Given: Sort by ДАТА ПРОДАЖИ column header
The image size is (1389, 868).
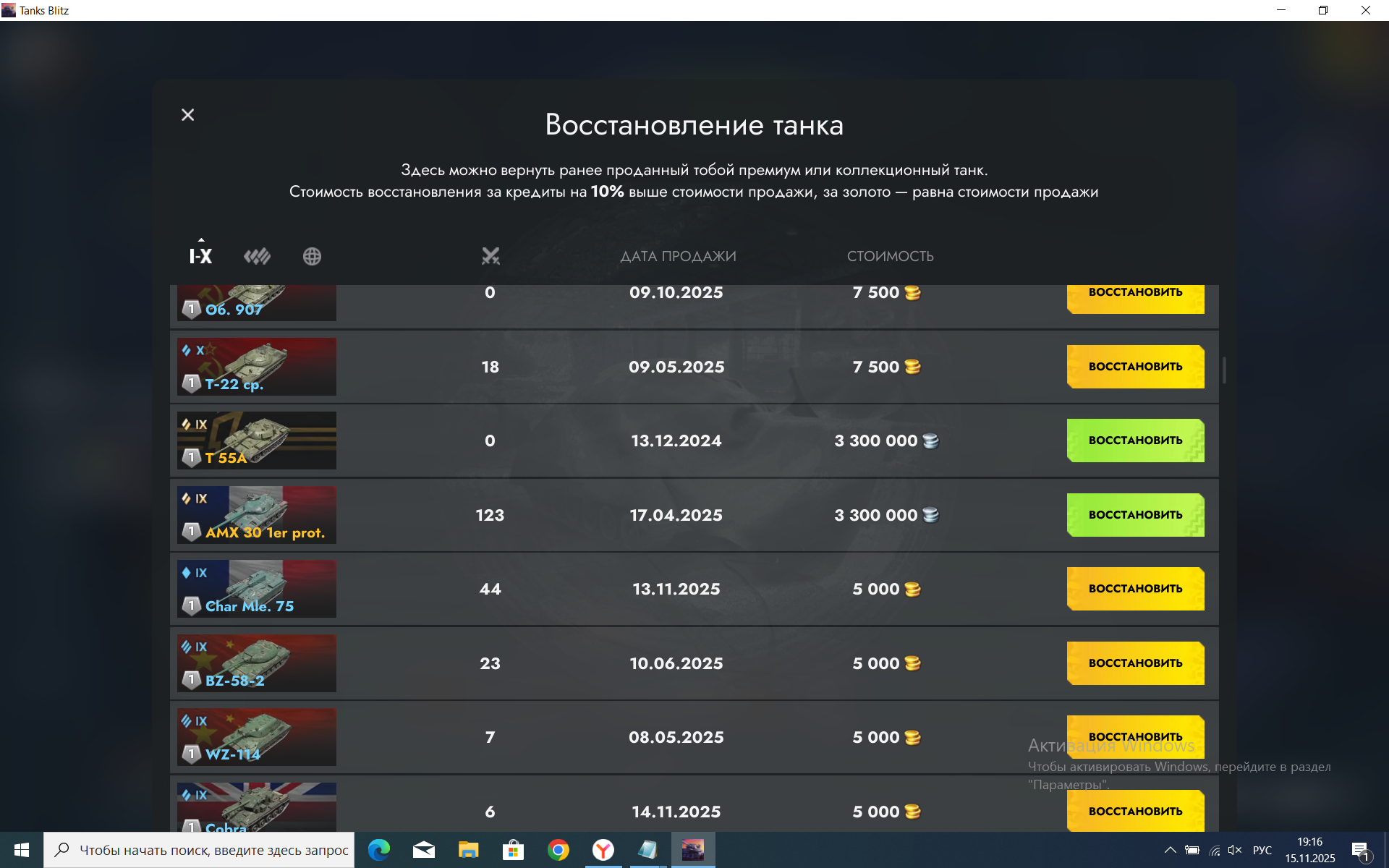Looking at the screenshot, I should [x=678, y=256].
